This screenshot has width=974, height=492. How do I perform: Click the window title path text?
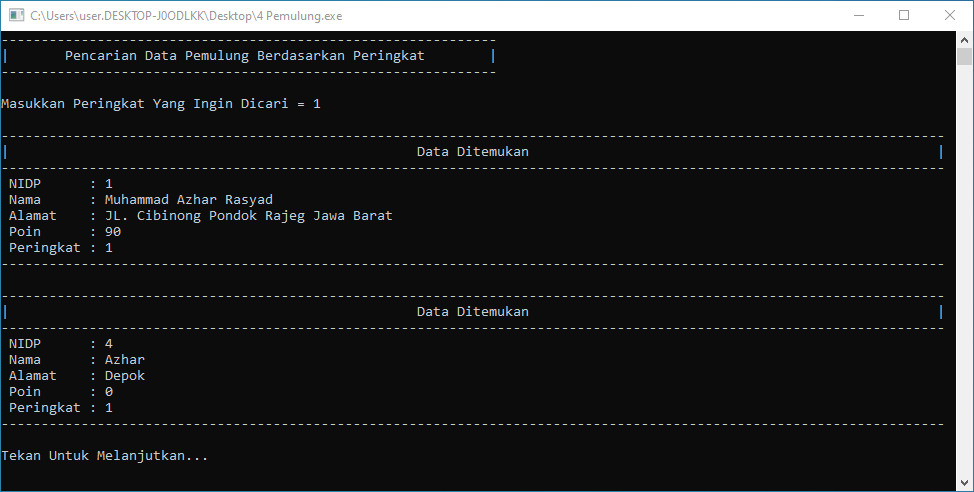click(x=186, y=16)
